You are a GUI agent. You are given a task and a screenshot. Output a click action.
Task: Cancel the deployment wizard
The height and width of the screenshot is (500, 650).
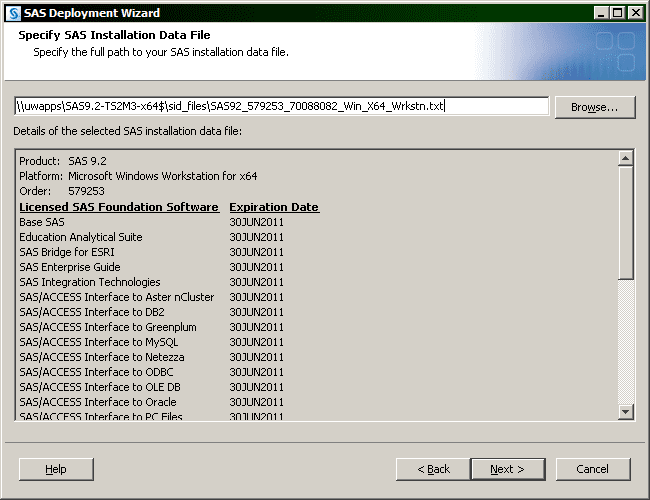coord(593,469)
